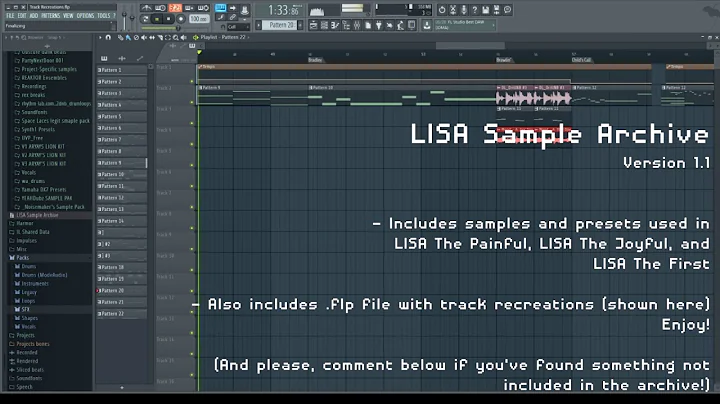This screenshot has height=404, width=720.
Task: Open the audio editor scissors icon
Action: [x=453, y=10]
